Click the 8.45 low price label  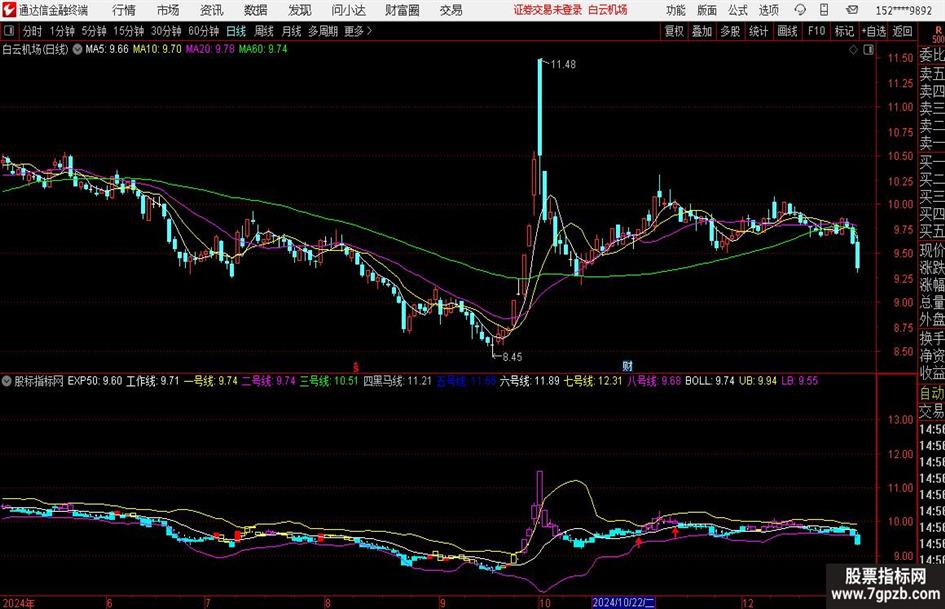(512, 357)
